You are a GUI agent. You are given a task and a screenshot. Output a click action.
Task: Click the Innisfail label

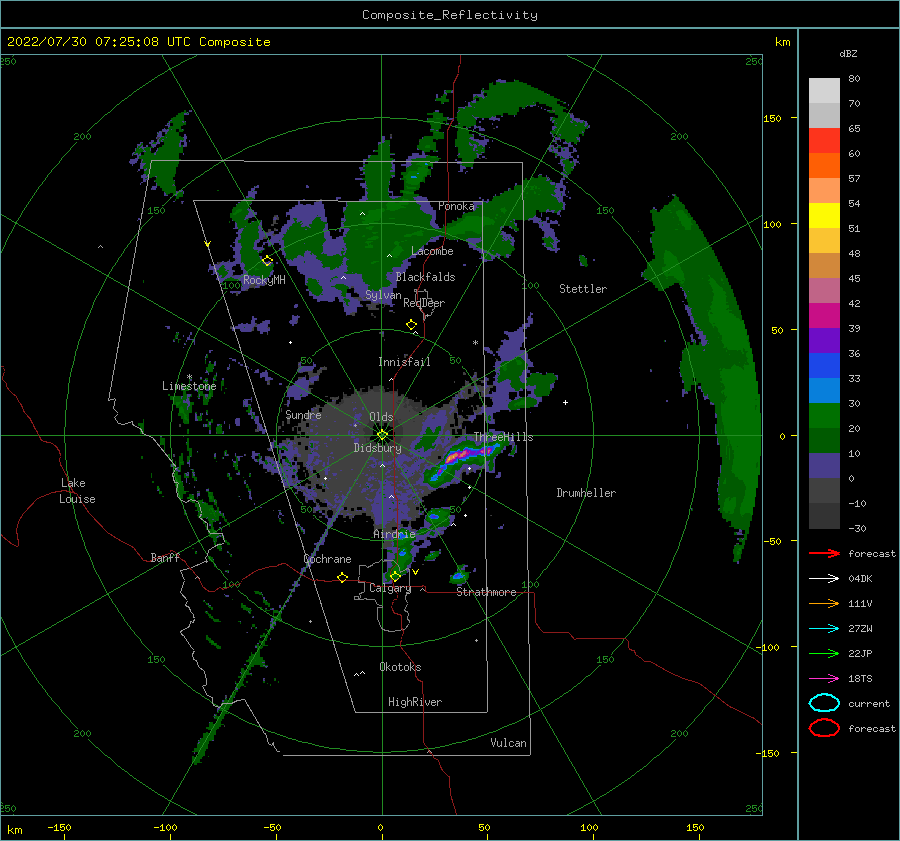404,362
